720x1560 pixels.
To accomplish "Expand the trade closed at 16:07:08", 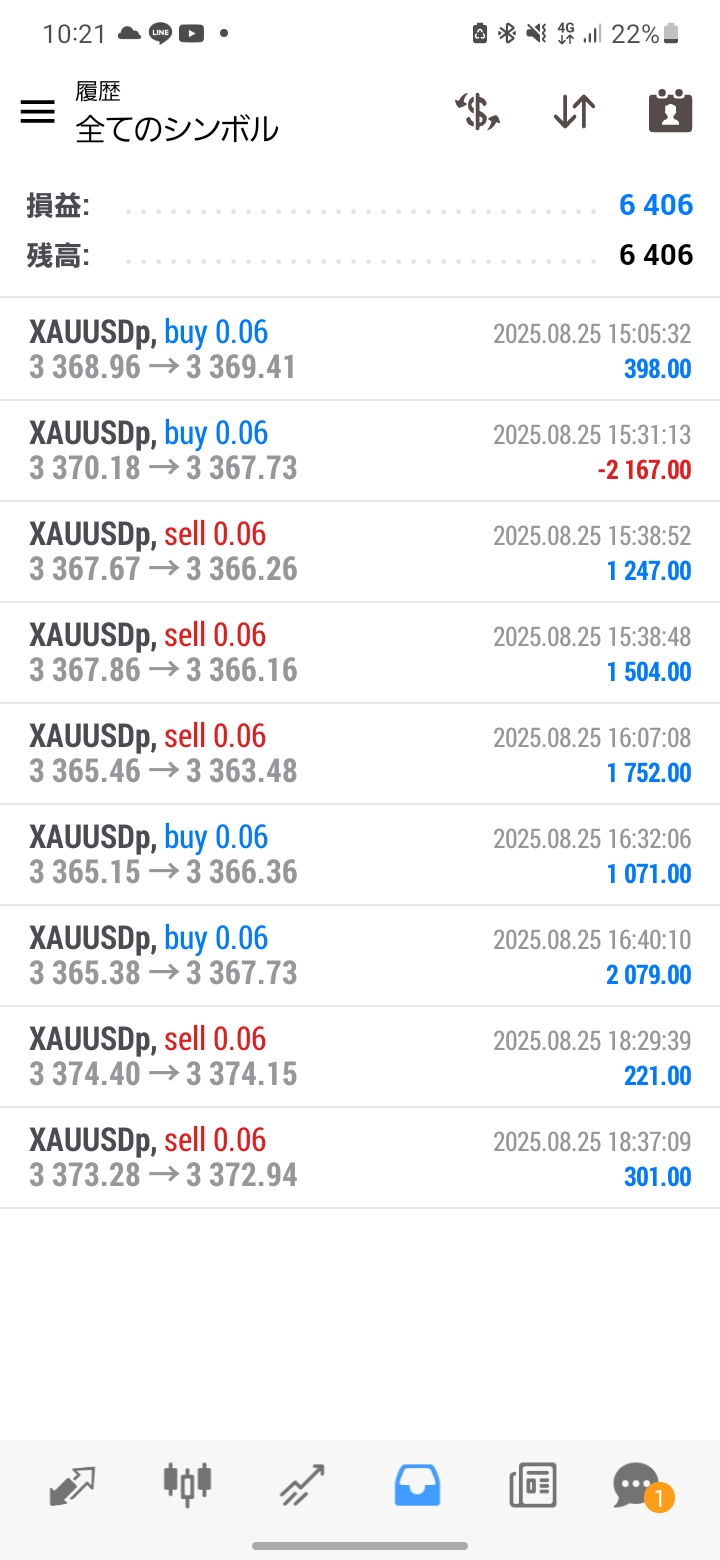I will click(360, 754).
